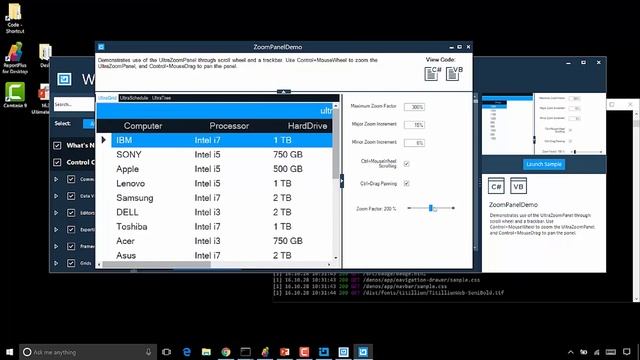
Task: Click the ZoomPanelDemo sample preview thumbnail
Action: coord(544,124)
